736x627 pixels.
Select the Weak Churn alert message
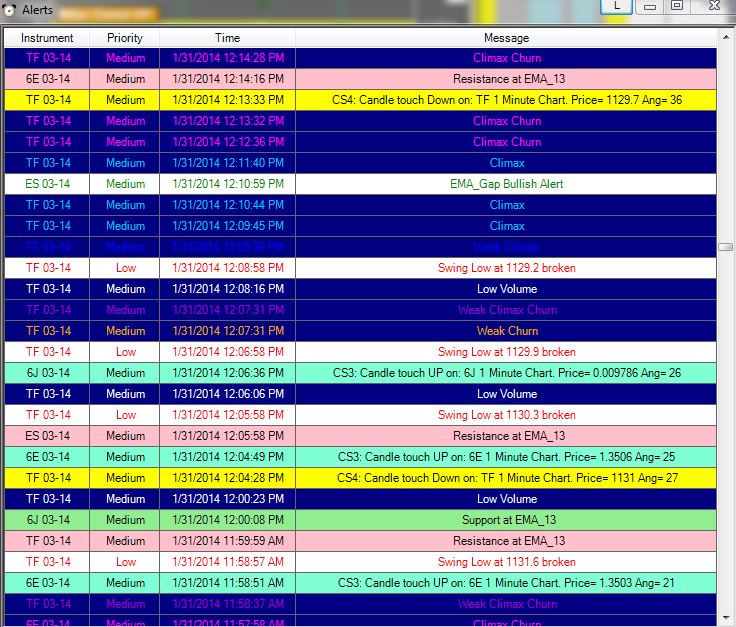(x=507, y=331)
